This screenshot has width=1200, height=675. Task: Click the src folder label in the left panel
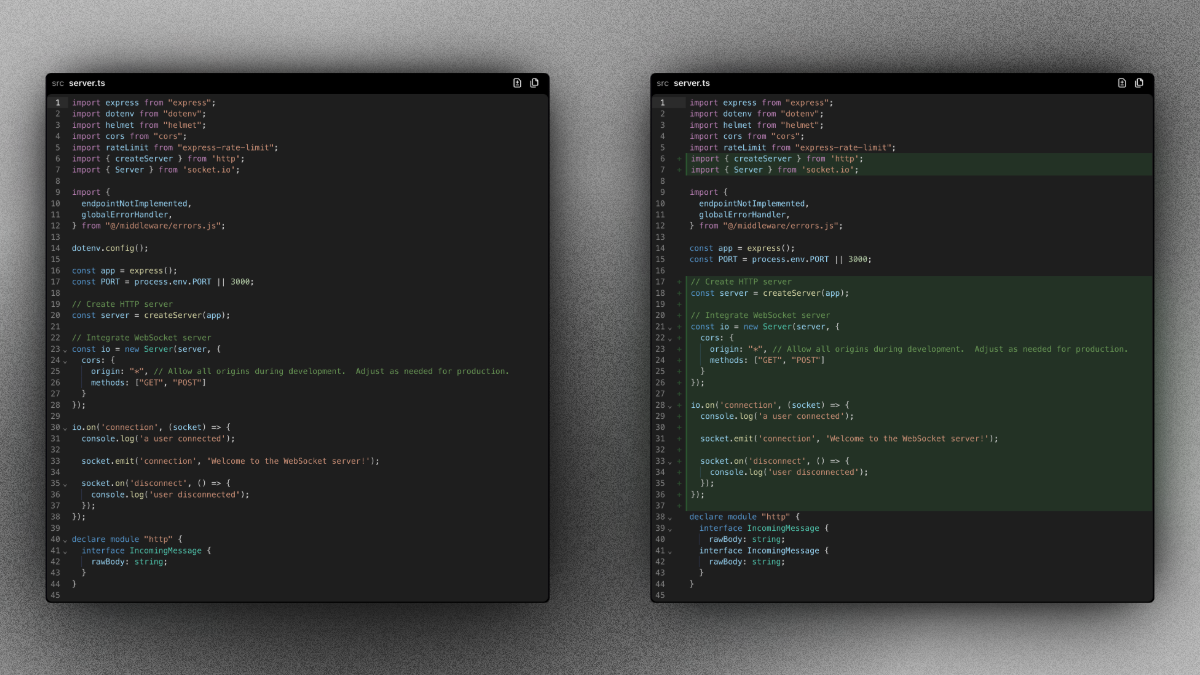[x=58, y=83]
